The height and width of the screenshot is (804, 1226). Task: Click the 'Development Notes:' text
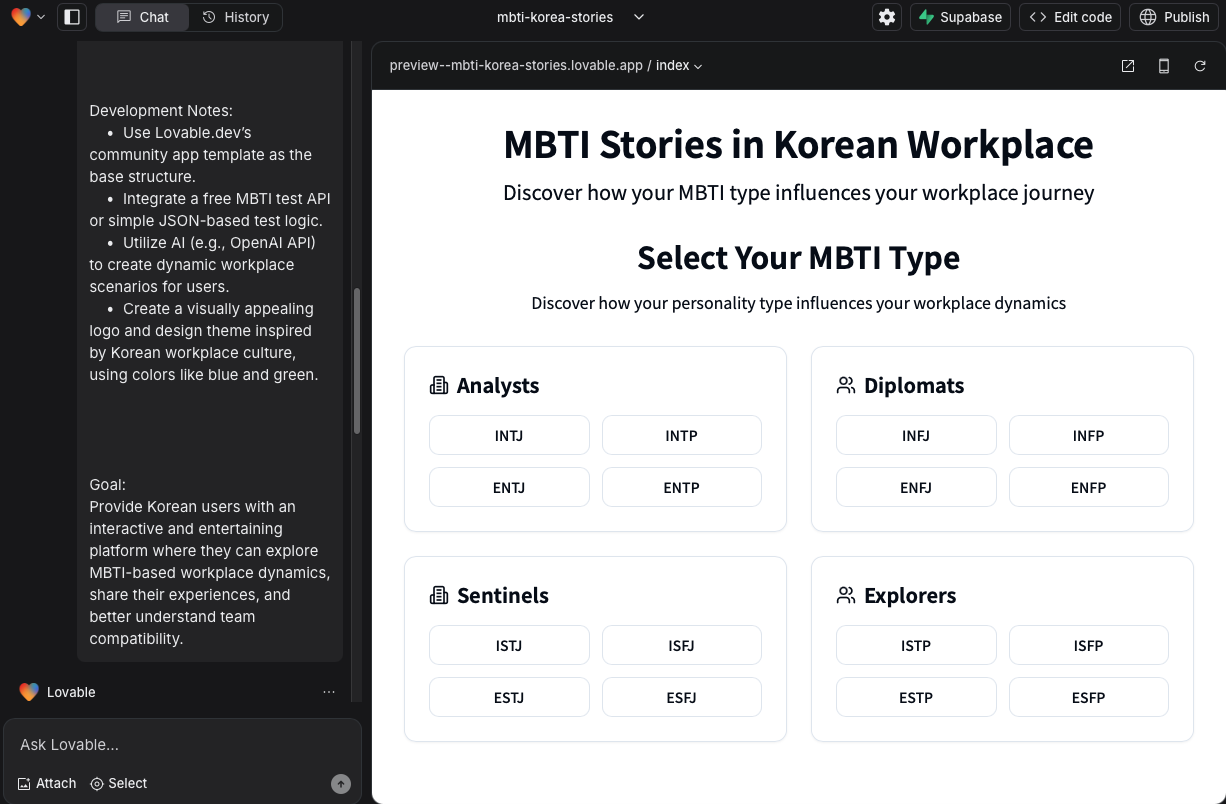click(161, 111)
